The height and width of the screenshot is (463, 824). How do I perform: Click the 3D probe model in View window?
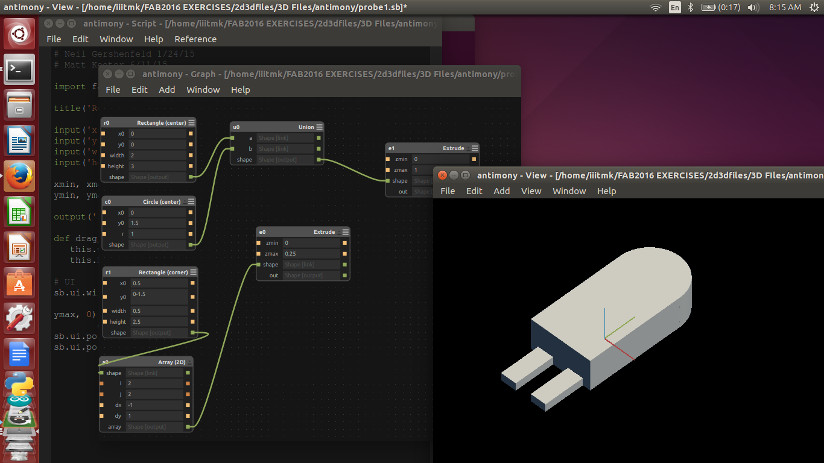(x=596, y=328)
